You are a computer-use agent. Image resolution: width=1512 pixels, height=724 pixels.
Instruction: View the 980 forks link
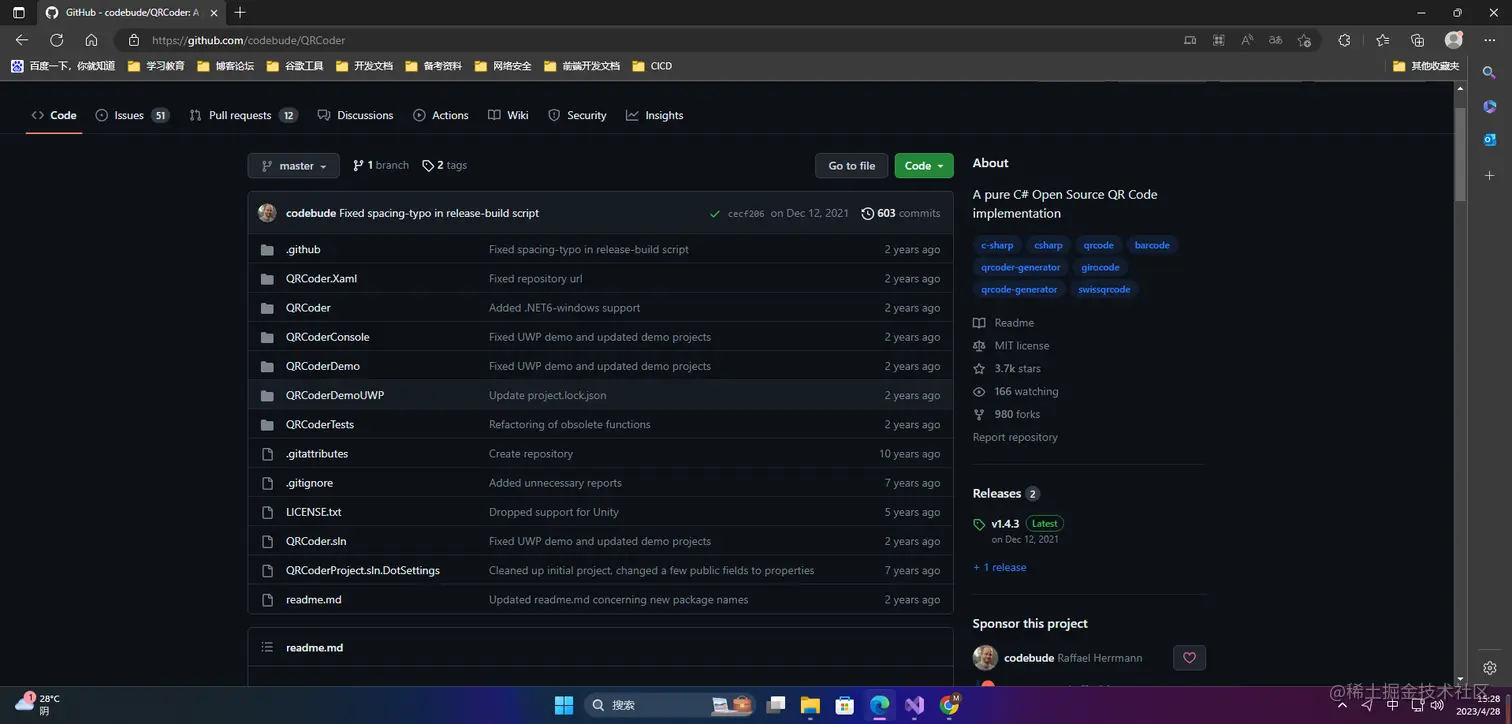click(1007, 414)
